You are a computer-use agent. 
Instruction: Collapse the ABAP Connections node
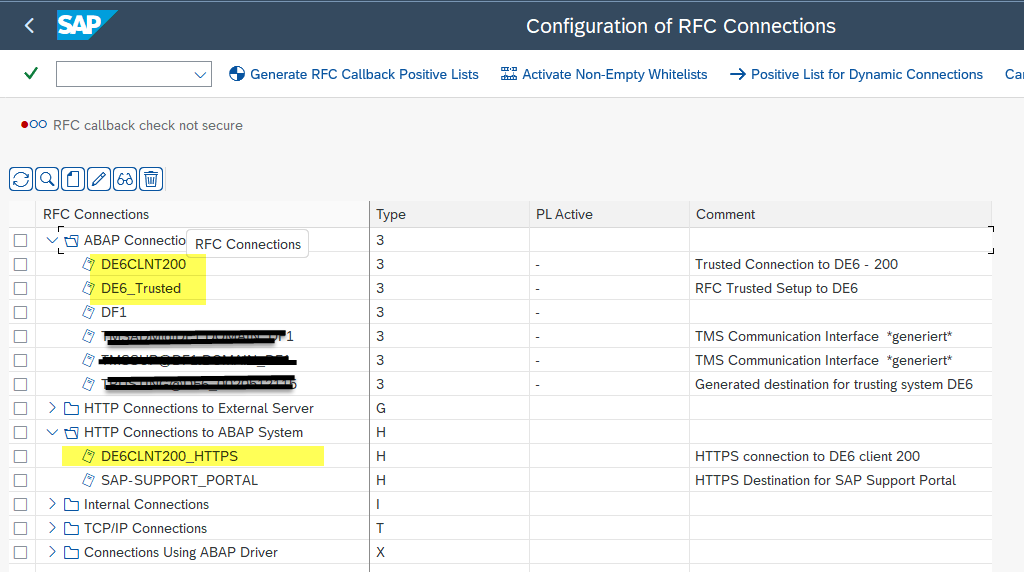point(52,240)
